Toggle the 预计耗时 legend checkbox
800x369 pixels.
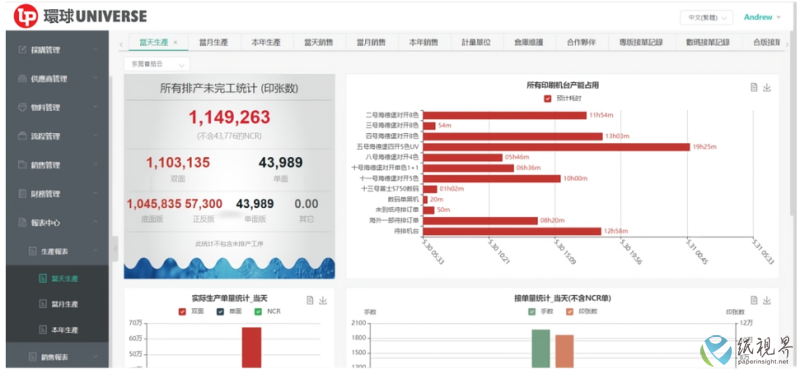(x=547, y=99)
